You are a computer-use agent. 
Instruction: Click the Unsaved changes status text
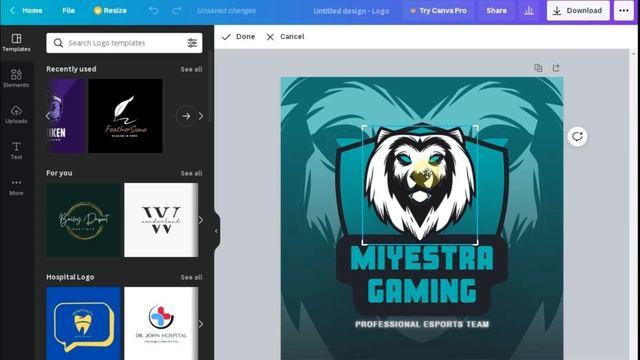227,11
